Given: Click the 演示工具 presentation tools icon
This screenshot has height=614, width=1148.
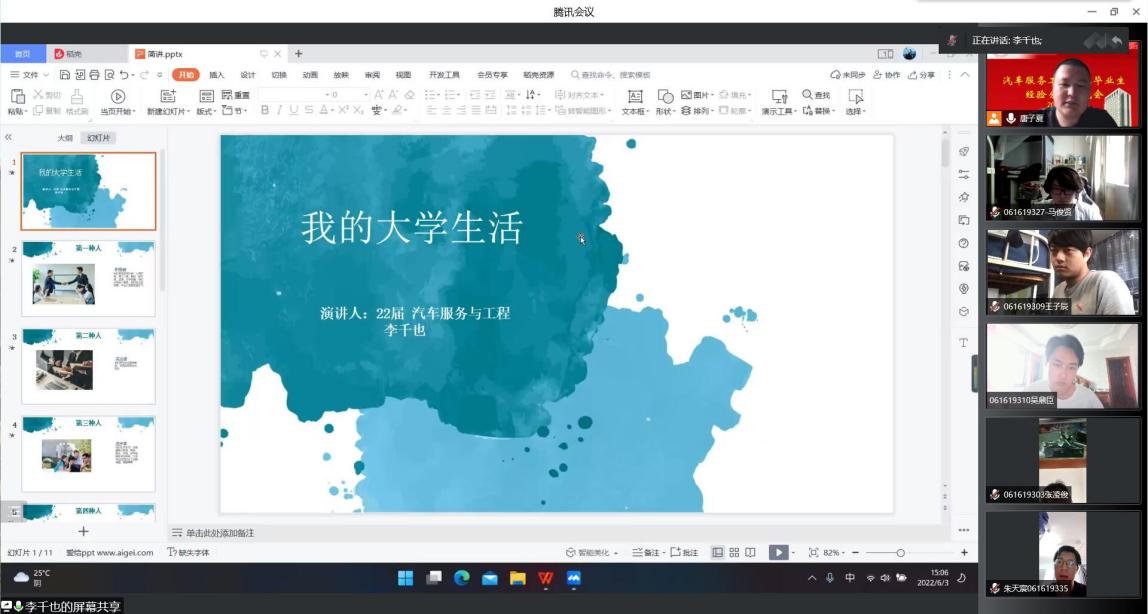Looking at the screenshot, I should point(779,96).
